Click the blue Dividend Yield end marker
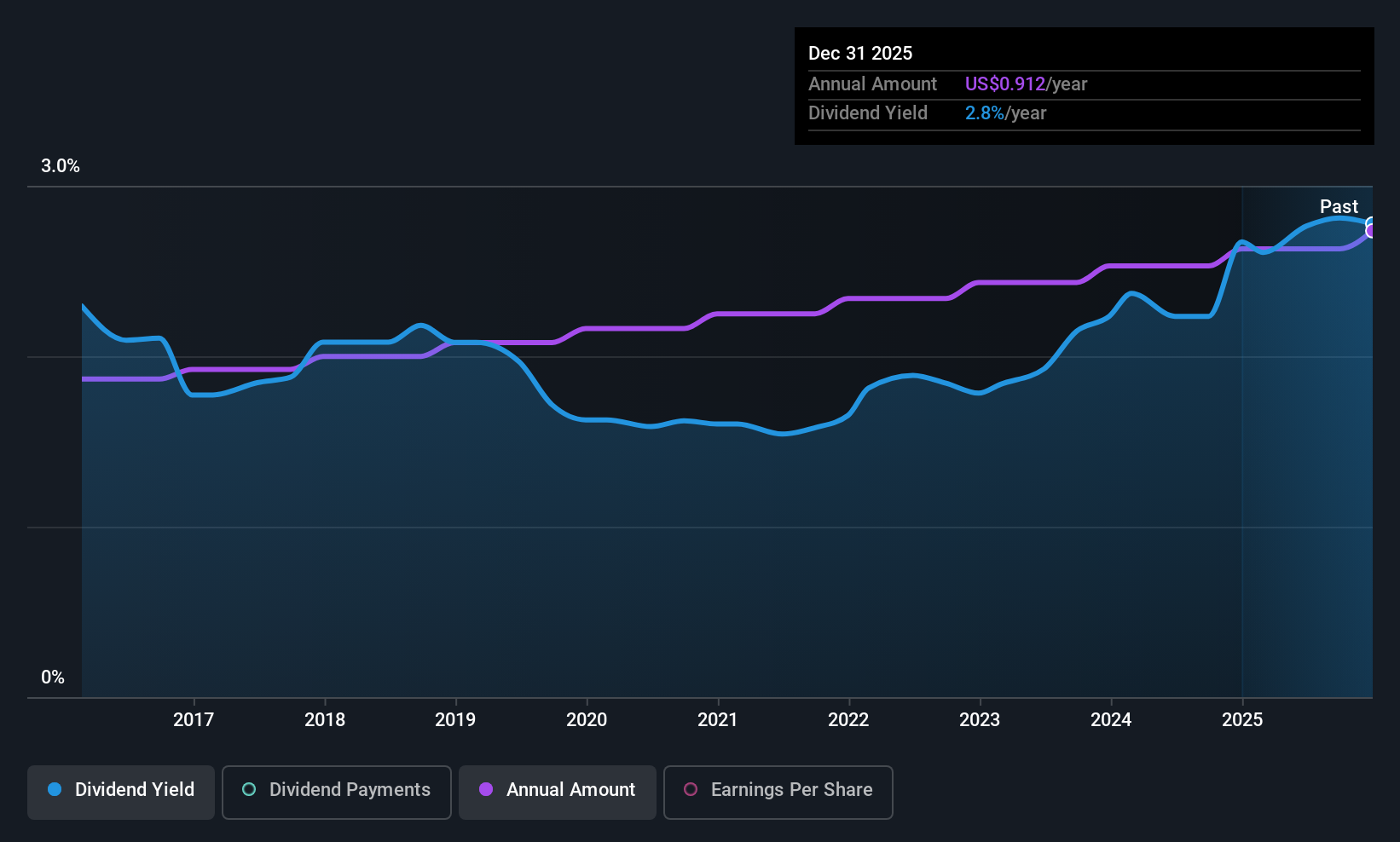This screenshot has height=842, width=1400. pyautogui.click(x=1371, y=223)
